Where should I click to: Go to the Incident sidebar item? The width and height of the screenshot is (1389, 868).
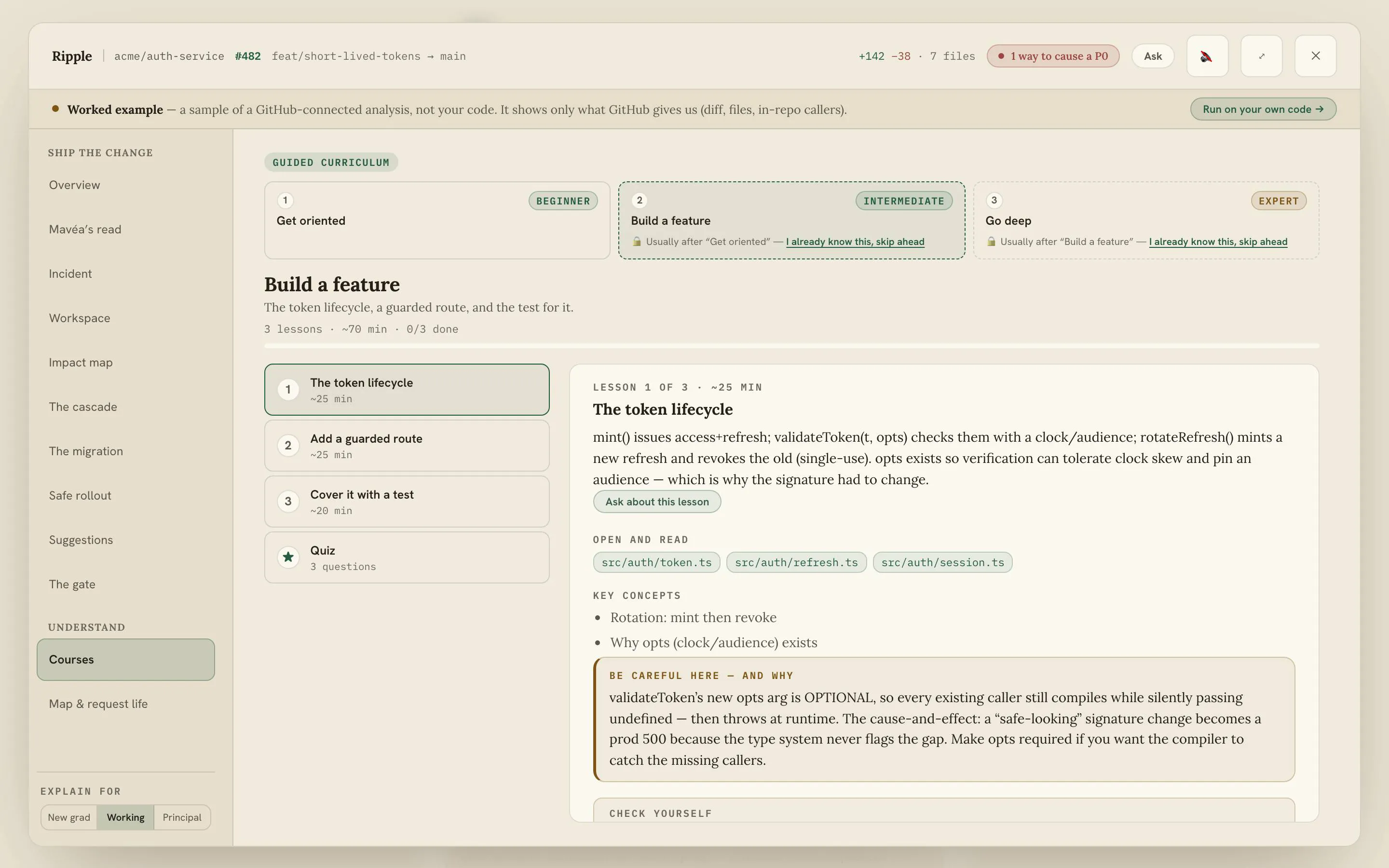[126, 274]
